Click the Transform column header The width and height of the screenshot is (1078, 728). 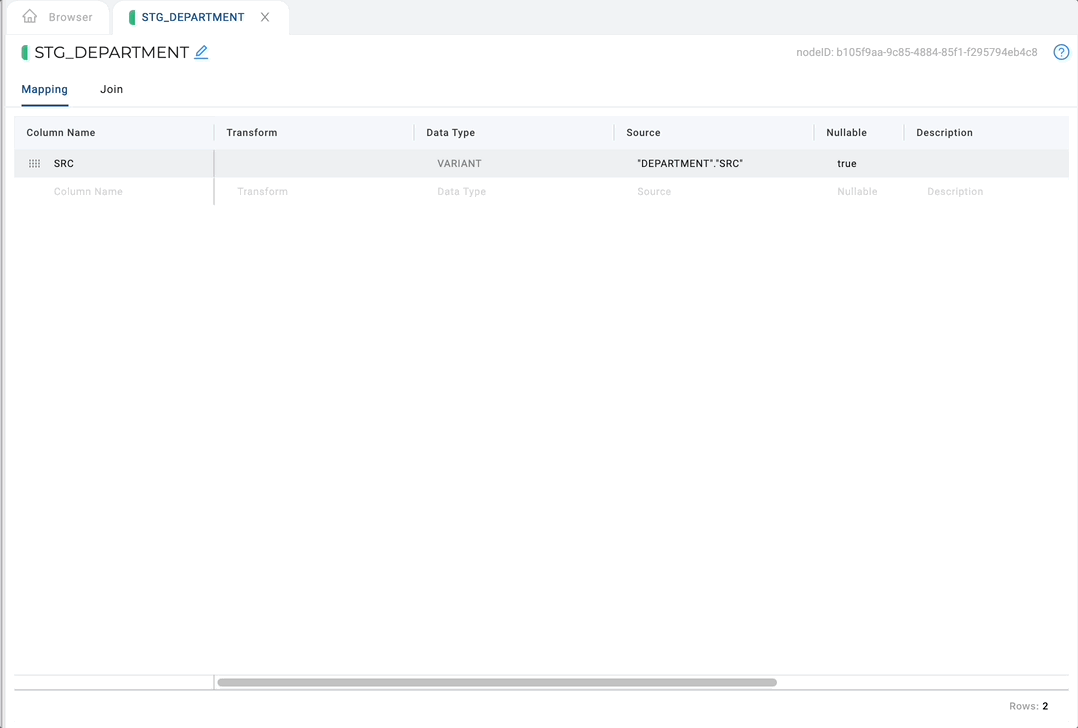[x=251, y=132]
